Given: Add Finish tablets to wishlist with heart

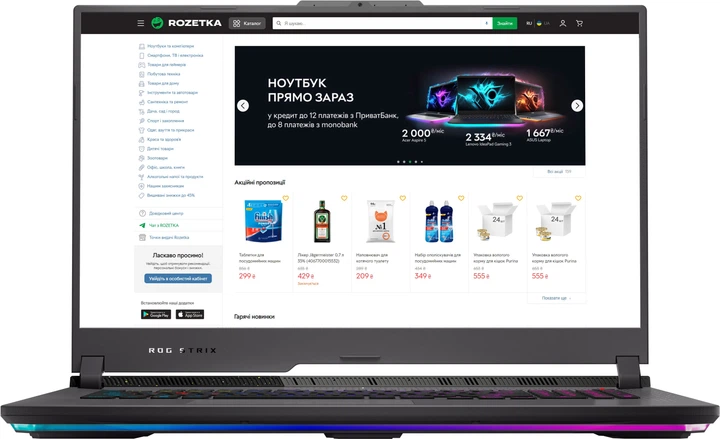Looking at the screenshot, I should click(x=285, y=198).
